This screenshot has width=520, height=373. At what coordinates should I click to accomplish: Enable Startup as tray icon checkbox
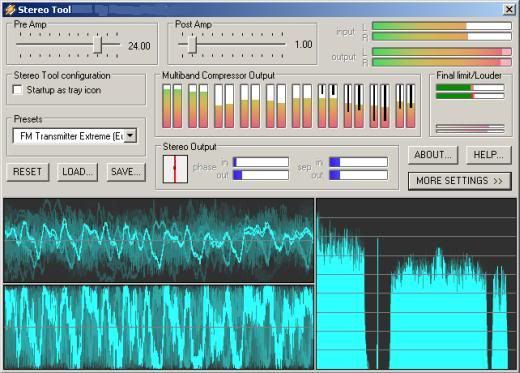(x=17, y=90)
